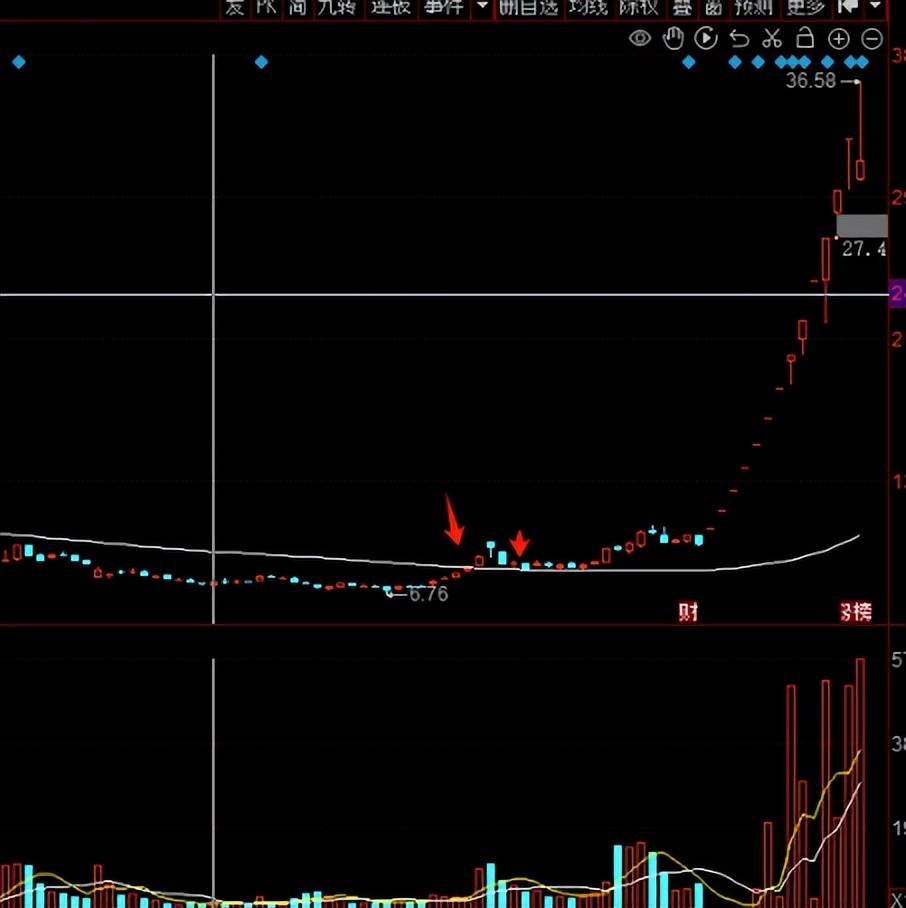Click the 除权 button

point(639,7)
